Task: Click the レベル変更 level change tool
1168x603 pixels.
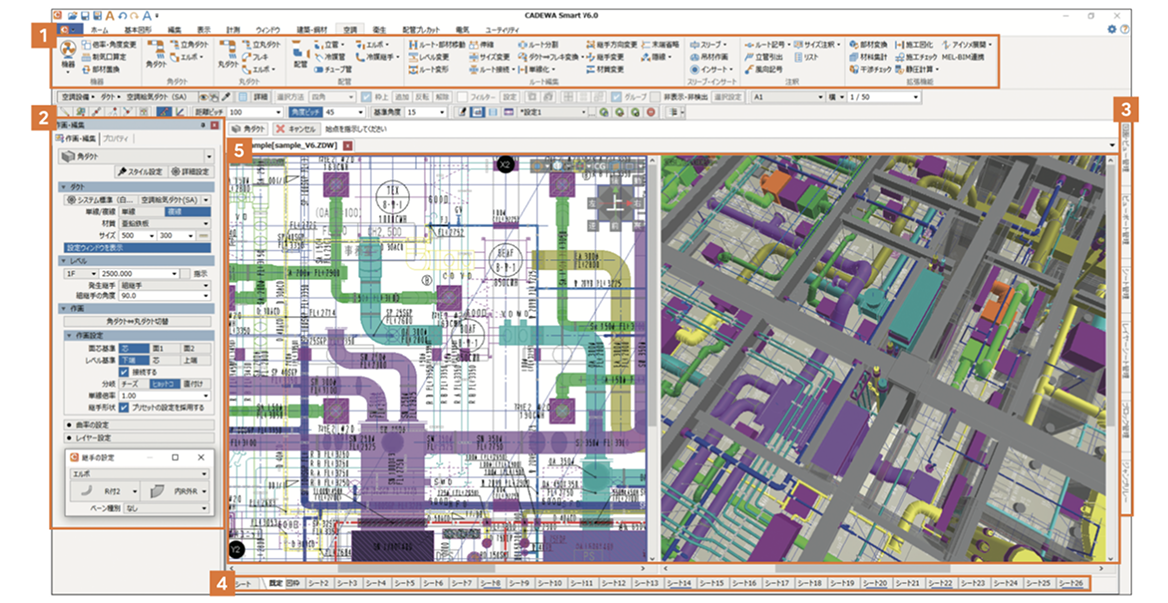Action: point(432,57)
